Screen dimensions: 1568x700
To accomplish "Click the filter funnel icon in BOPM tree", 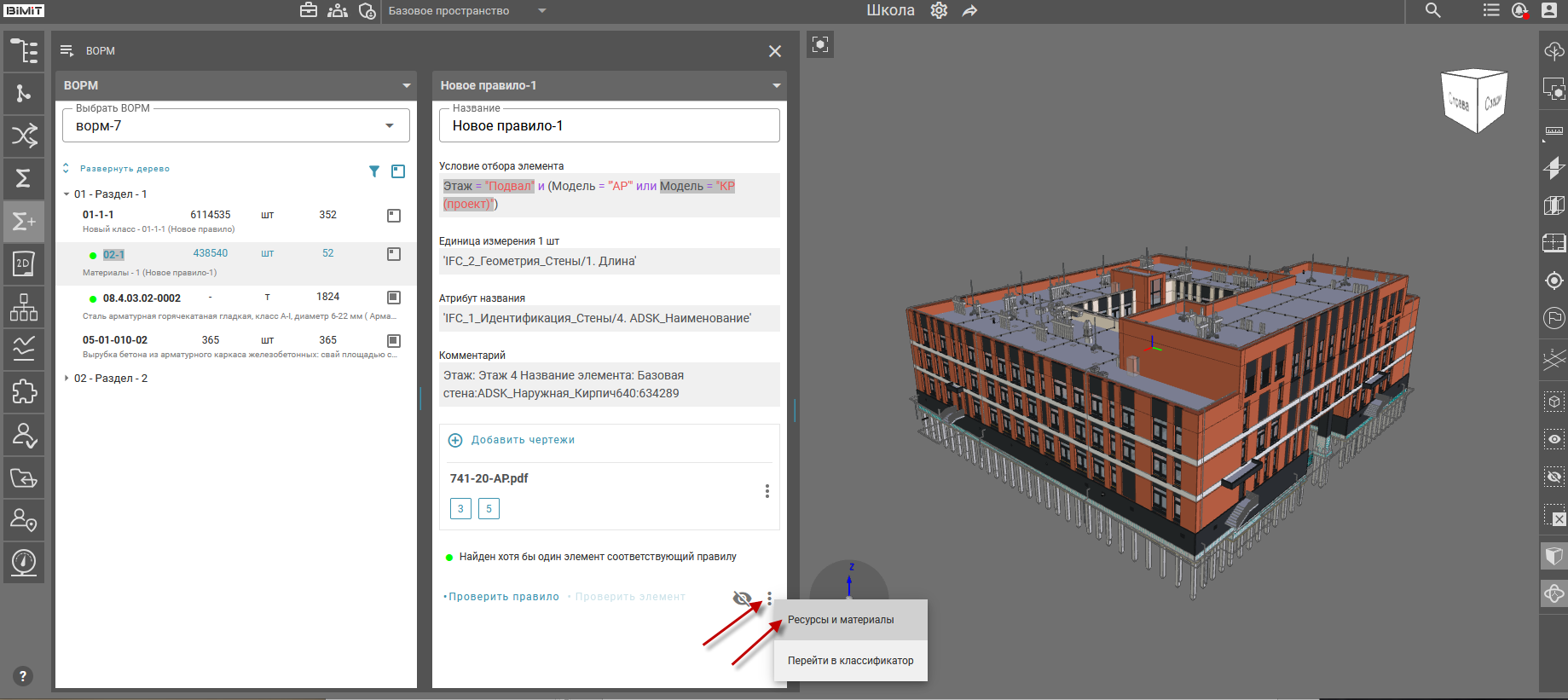I will (x=373, y=171).
